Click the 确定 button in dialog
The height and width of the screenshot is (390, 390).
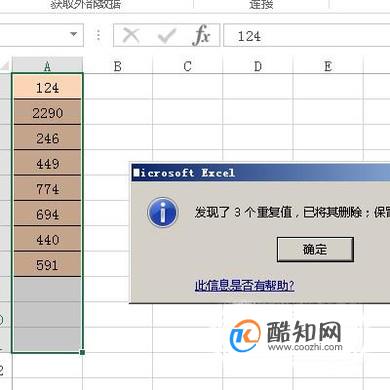pos(315,249)
